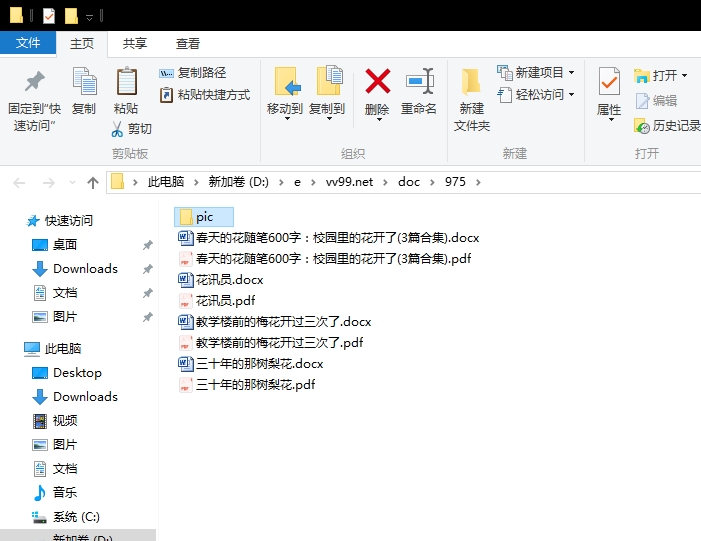Screen dimensions: 701x541
Task: Cut selection with the scissors icon
Action: pos(131,129)
